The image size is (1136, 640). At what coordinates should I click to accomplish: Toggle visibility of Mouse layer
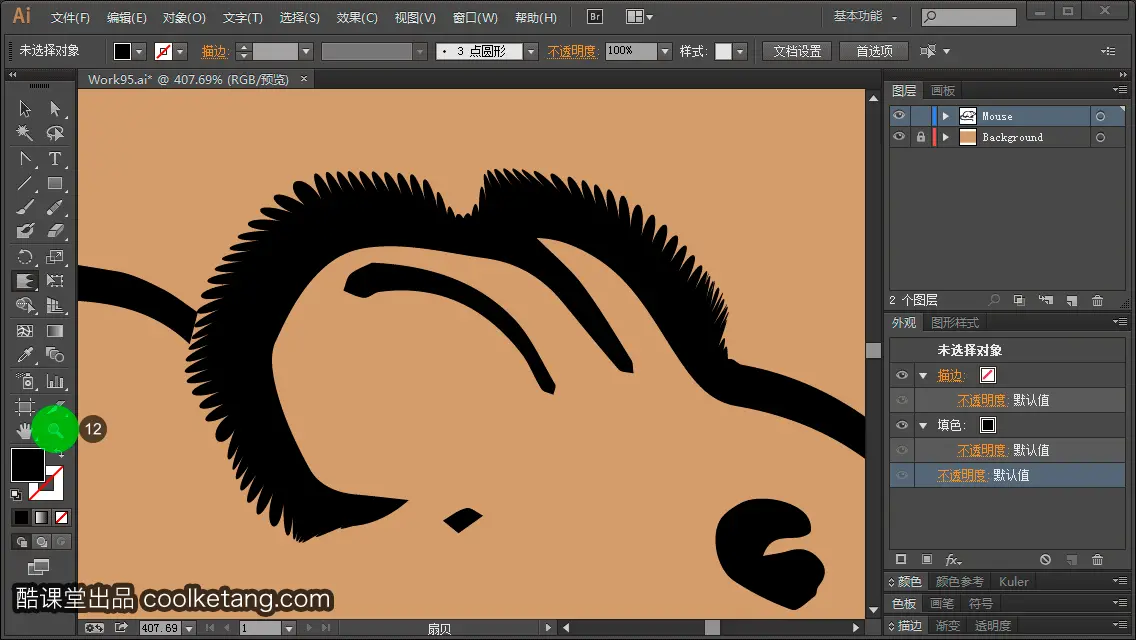coord(899,116)
